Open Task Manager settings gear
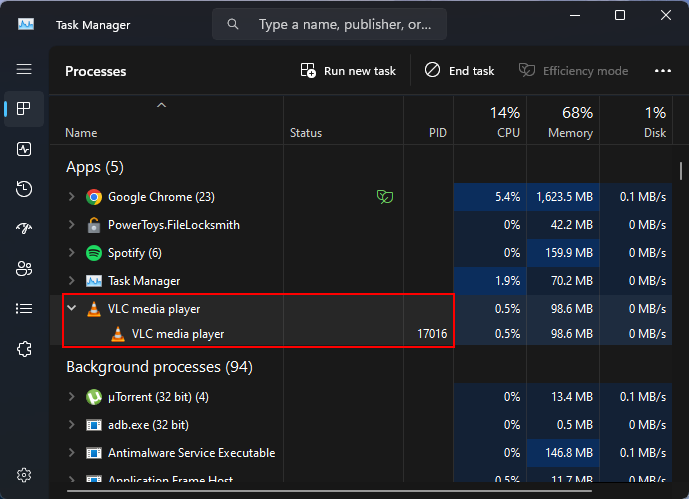 tap(24, 475)
